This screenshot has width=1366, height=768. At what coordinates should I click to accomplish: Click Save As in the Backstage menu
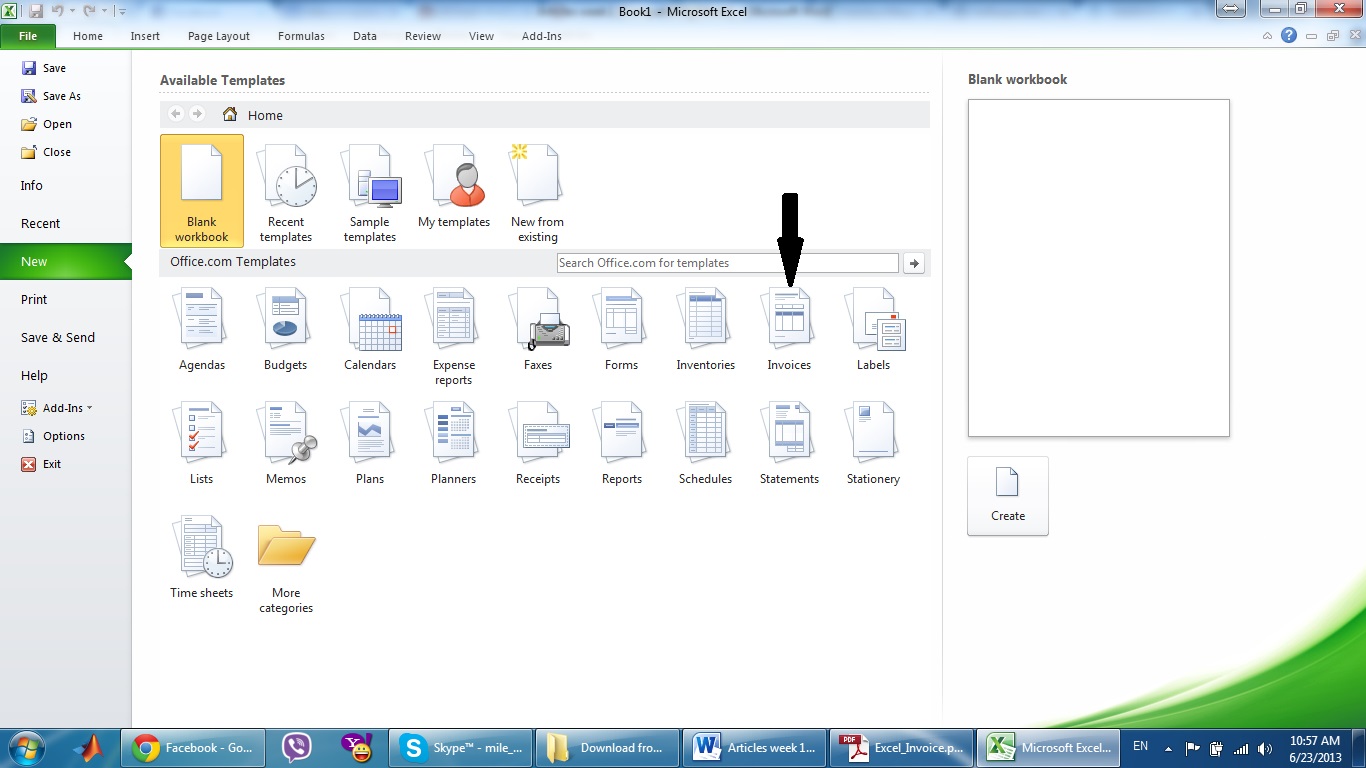[51, 96]
